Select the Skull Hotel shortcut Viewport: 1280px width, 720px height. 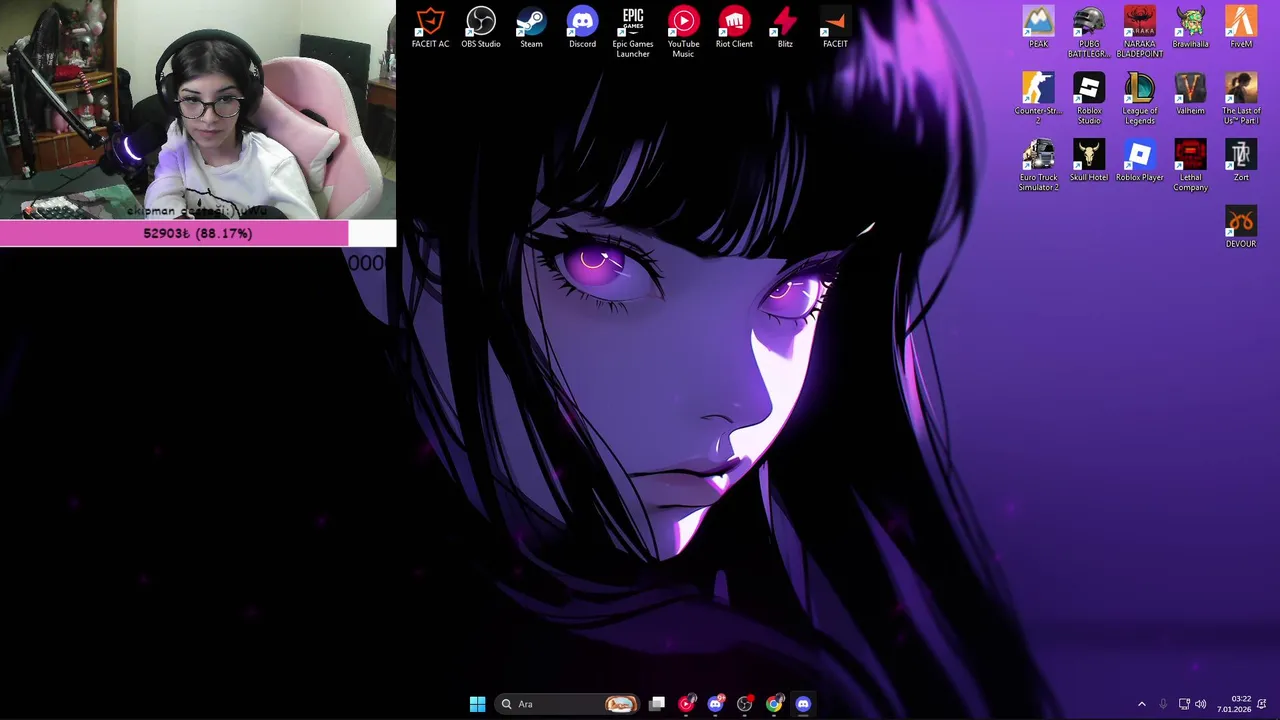(1089, 161)
